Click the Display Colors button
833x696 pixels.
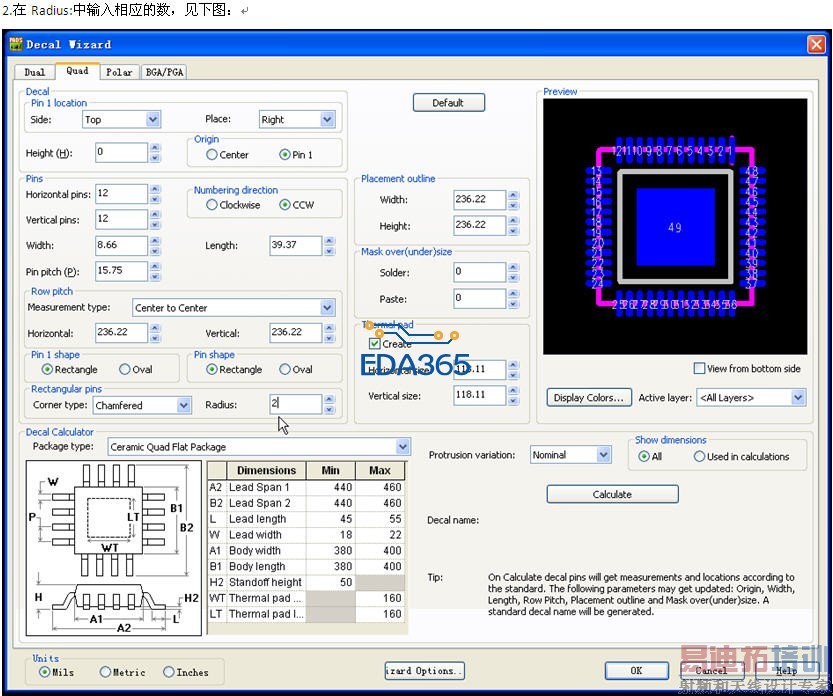point(589,398)
